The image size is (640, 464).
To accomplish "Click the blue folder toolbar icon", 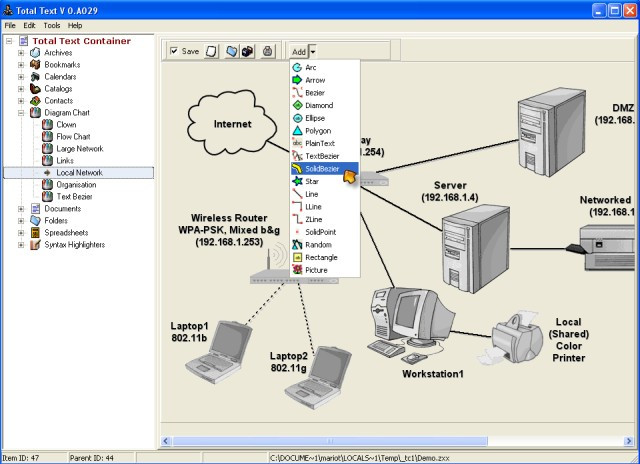I will [x=232, y=51].
